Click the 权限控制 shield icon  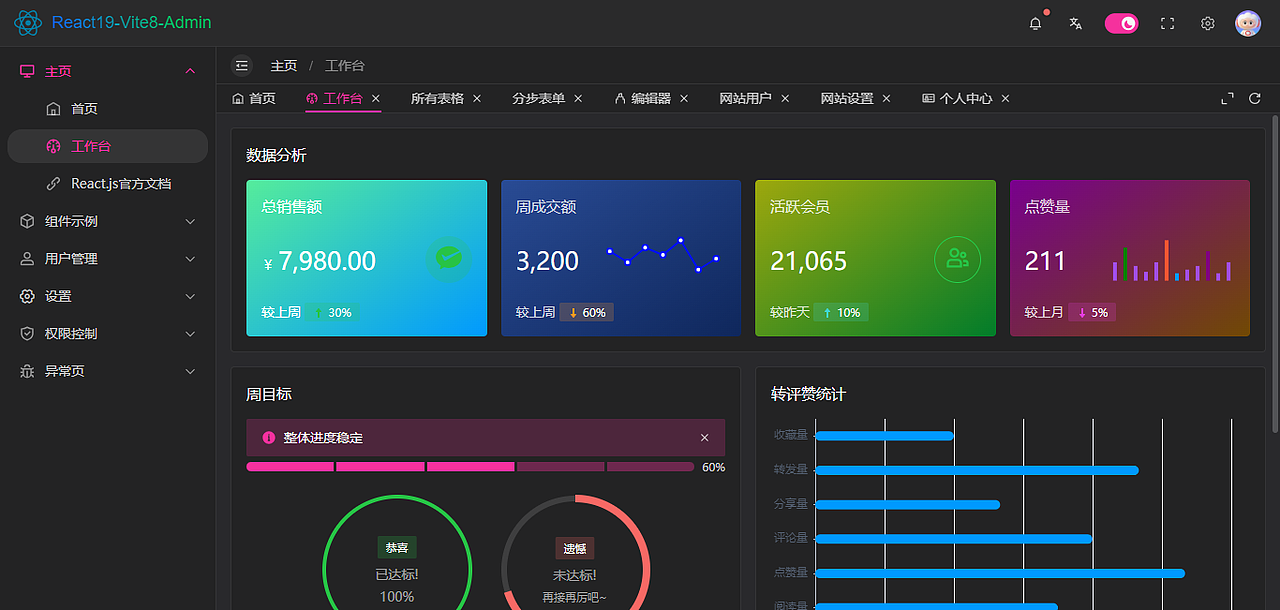pyautogui.click(x=27, y=334)
